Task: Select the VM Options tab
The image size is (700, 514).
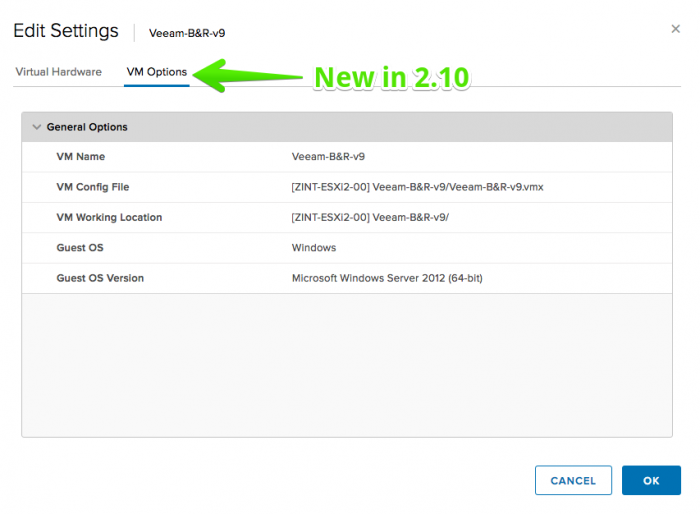Action: [157, 72]
